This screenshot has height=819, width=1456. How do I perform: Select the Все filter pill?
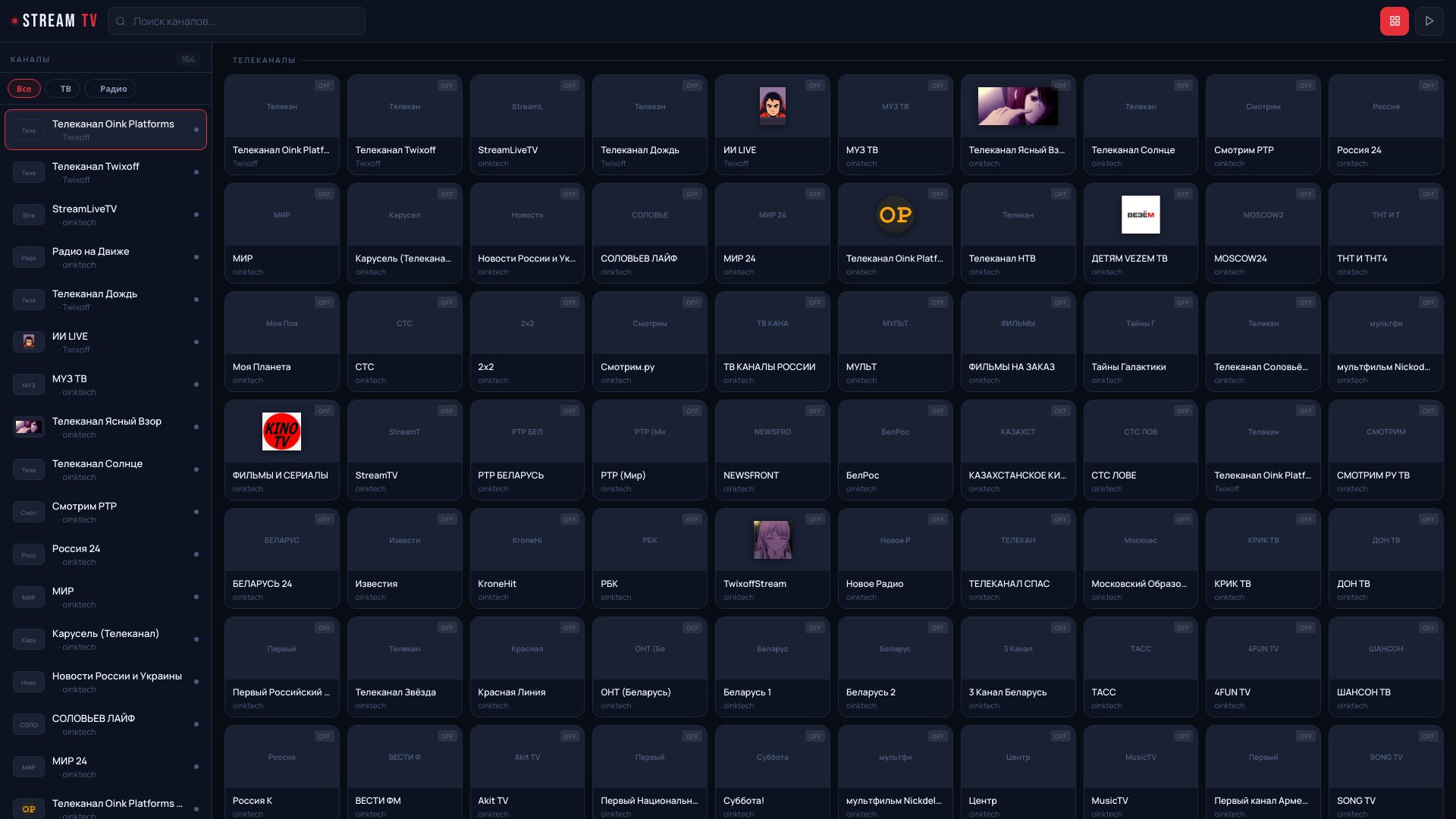pyautogui.click(x=24, y=89)
